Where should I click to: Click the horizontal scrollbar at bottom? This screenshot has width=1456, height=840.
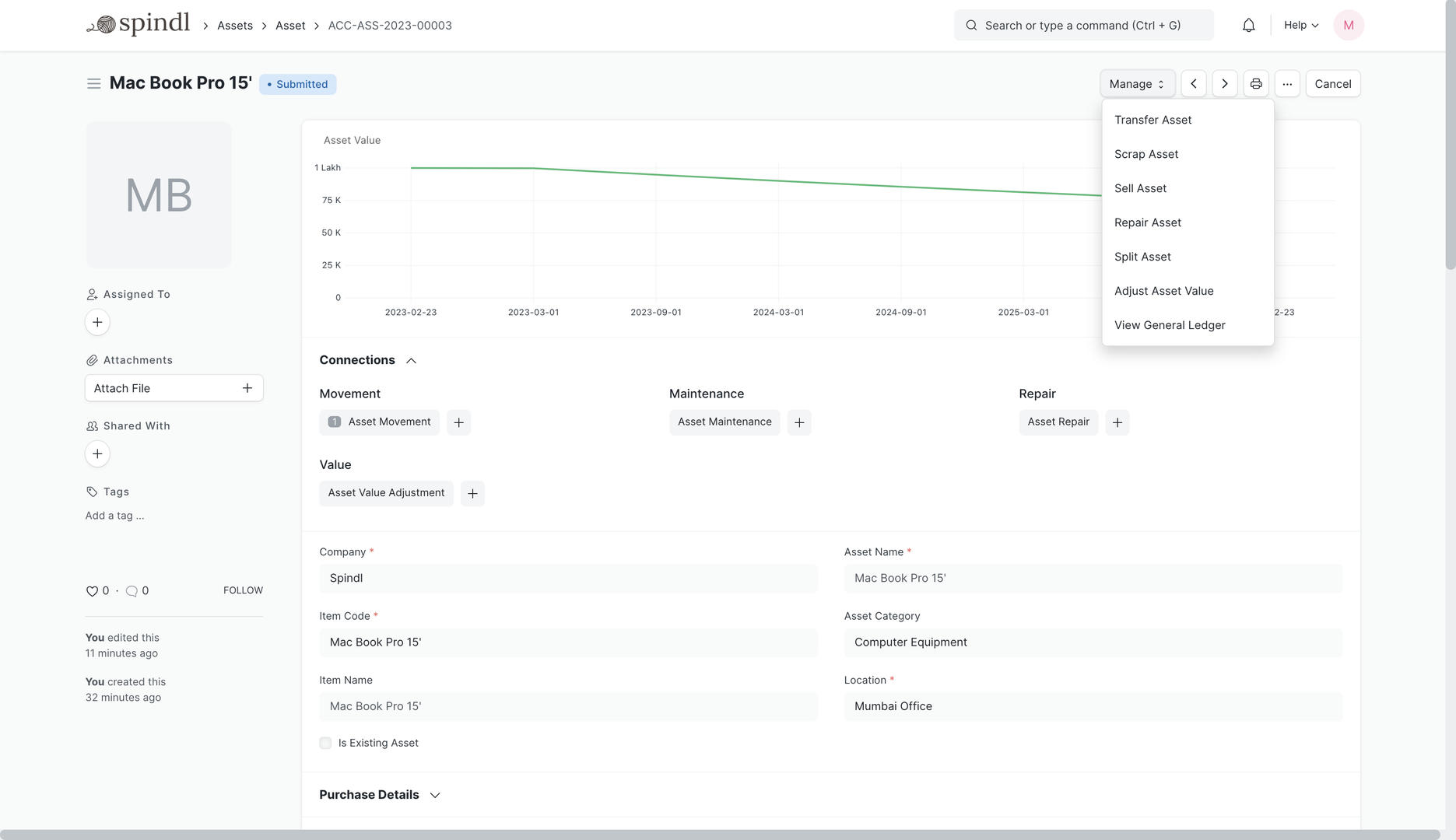click(720, 835)
